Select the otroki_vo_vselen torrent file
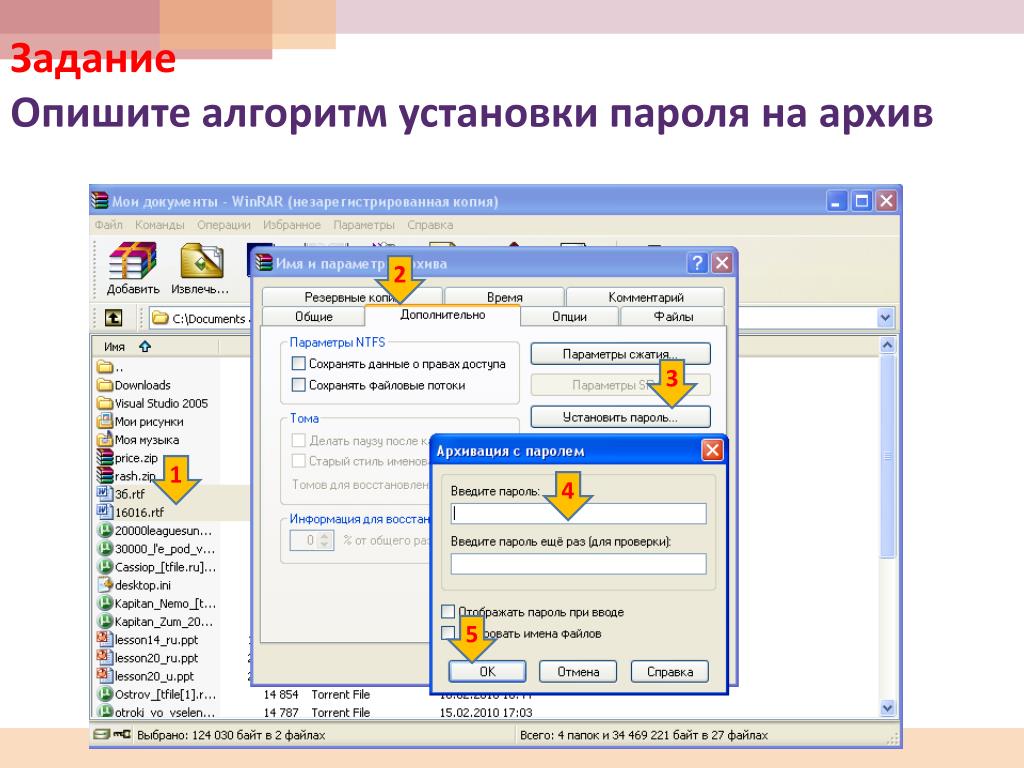Image resolution: width=1024 pixels, height=768 pixels. [x=156, y=712]
